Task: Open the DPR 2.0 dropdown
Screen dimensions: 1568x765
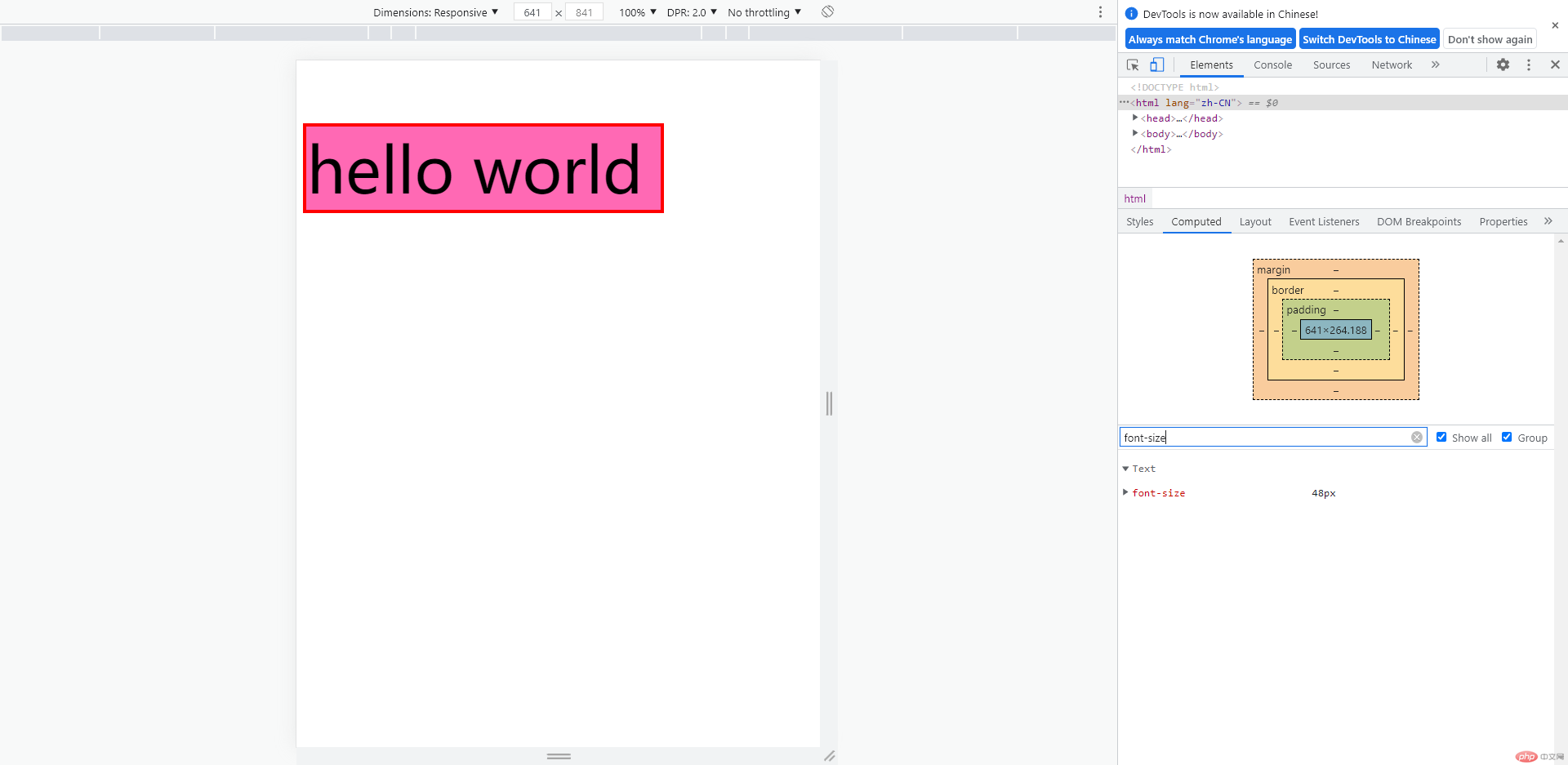Action: 692,12
